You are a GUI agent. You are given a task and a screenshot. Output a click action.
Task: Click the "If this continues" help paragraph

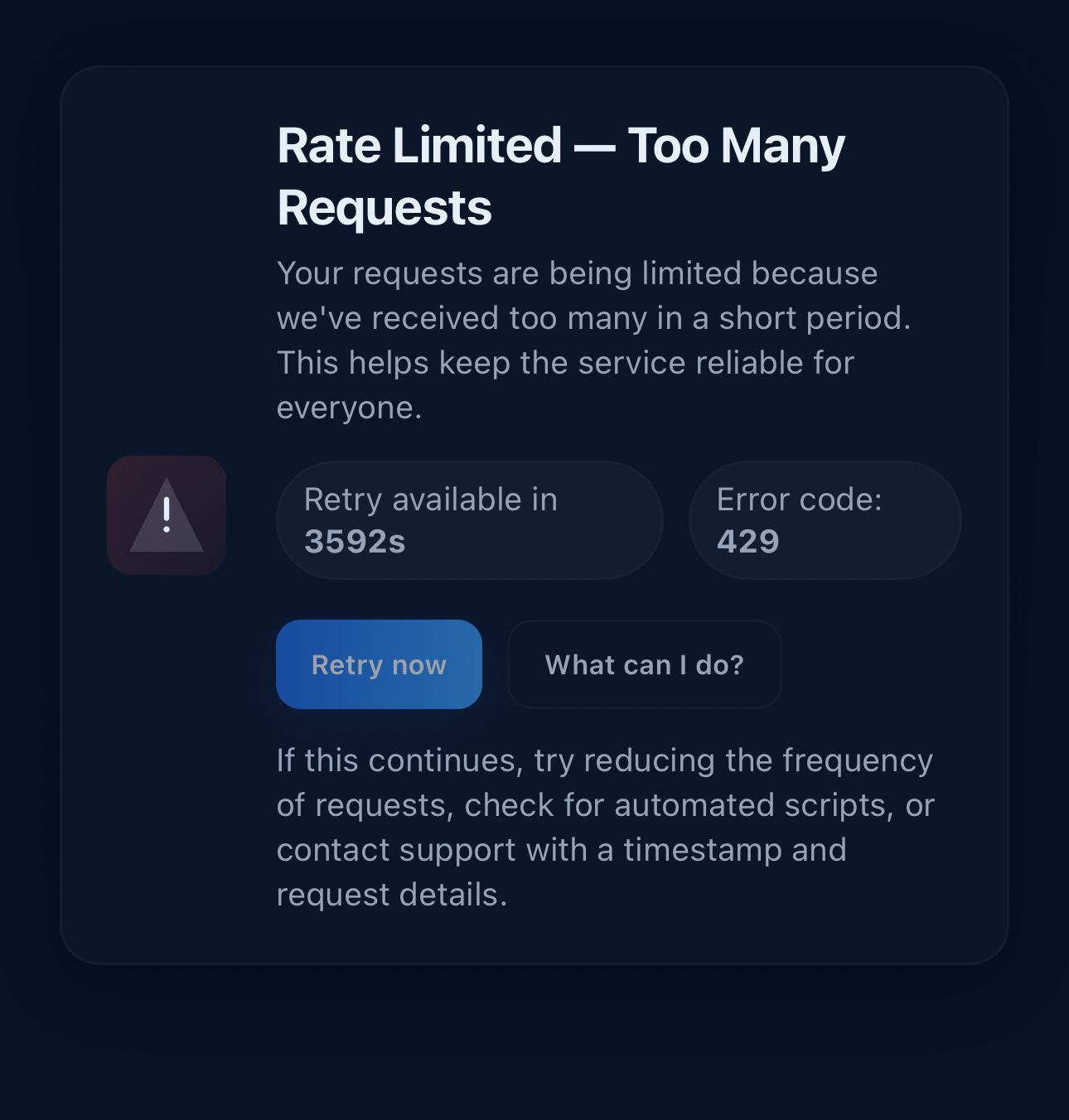604,760
